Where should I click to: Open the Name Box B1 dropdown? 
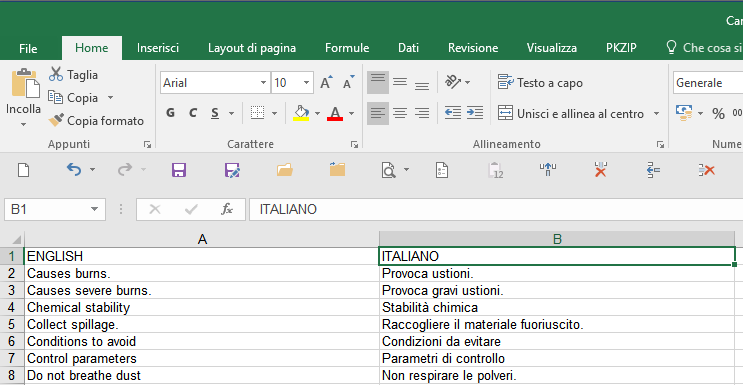click(x=94, y=209)
